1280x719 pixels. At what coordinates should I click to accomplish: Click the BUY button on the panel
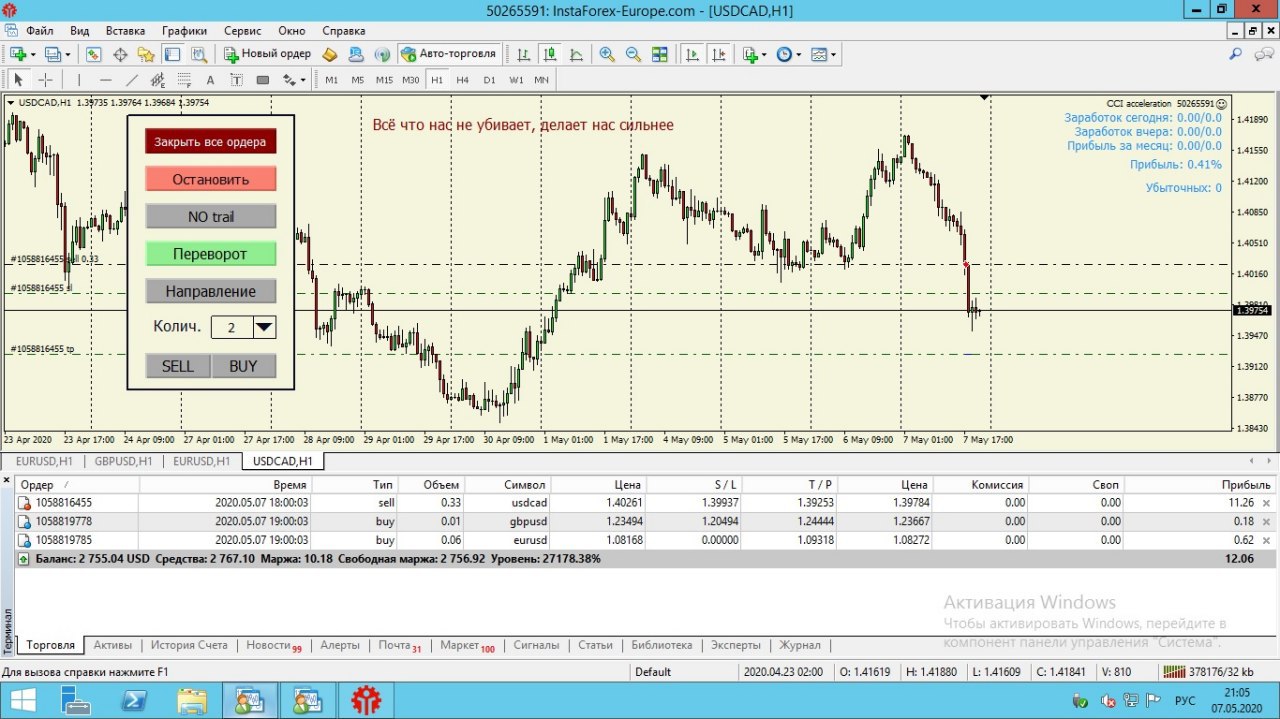[x=243, y=366]
